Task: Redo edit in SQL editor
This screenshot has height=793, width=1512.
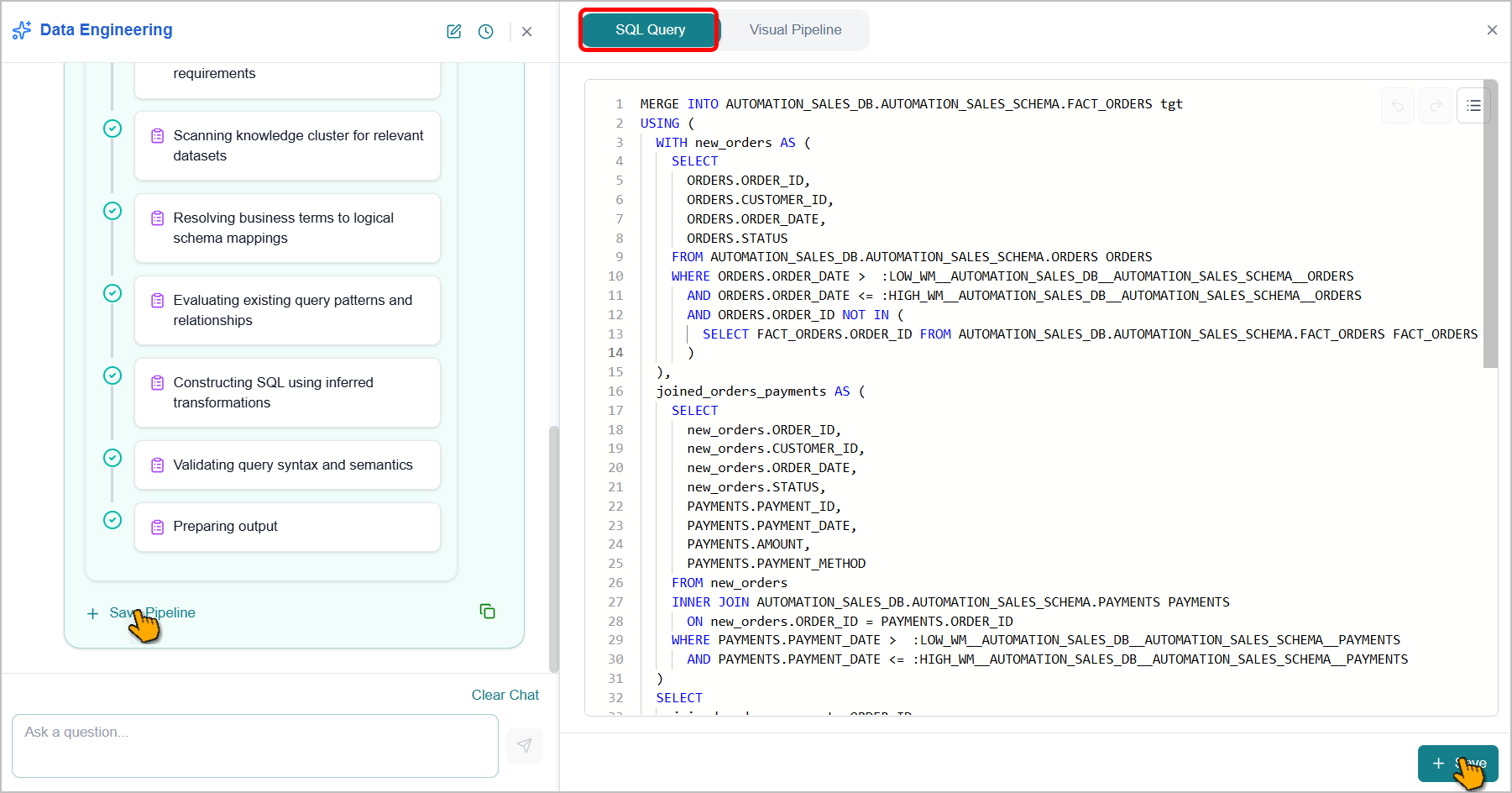Action: pos(1436,106)
